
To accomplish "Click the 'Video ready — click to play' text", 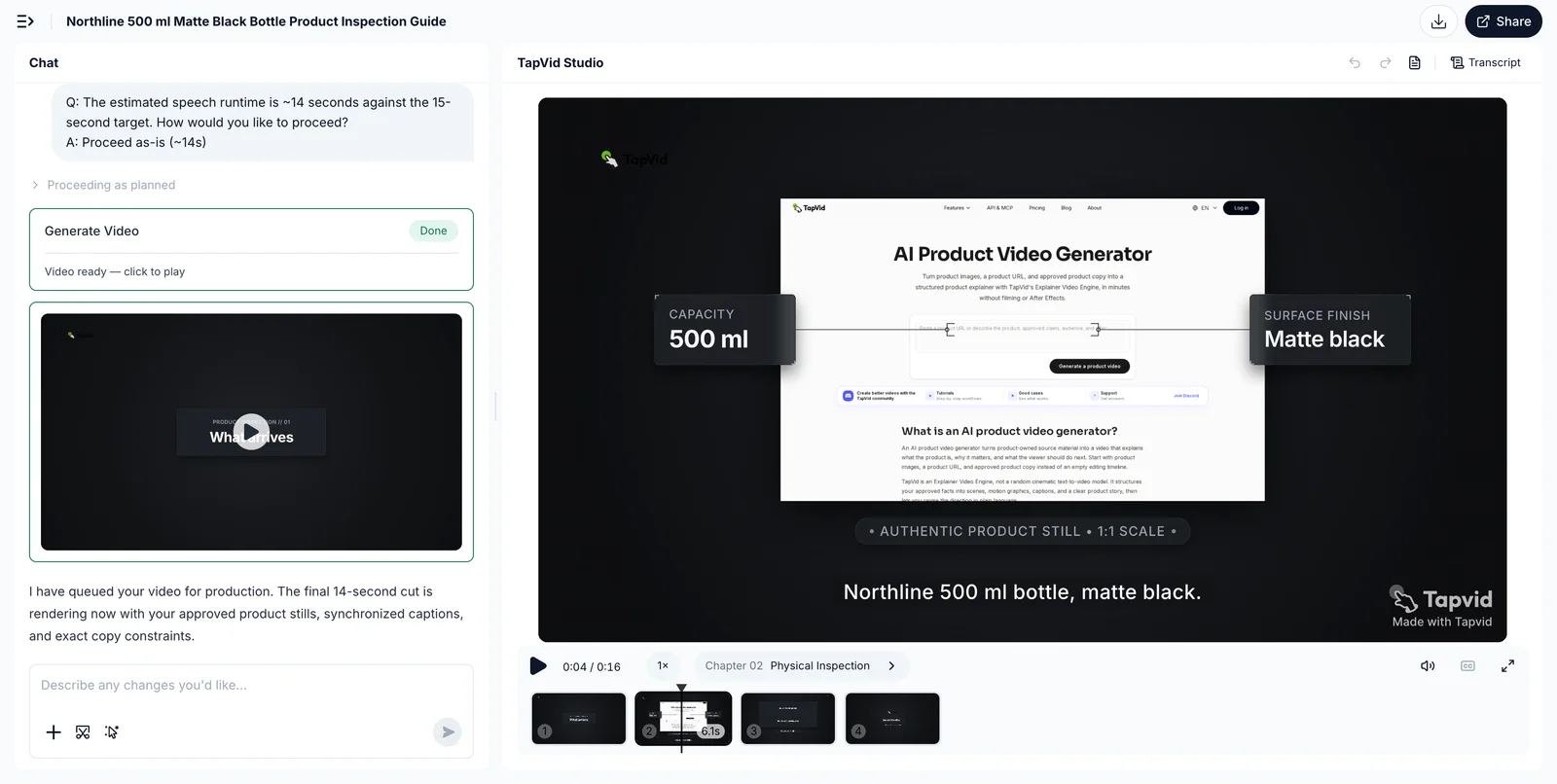I will coord(115,272).
